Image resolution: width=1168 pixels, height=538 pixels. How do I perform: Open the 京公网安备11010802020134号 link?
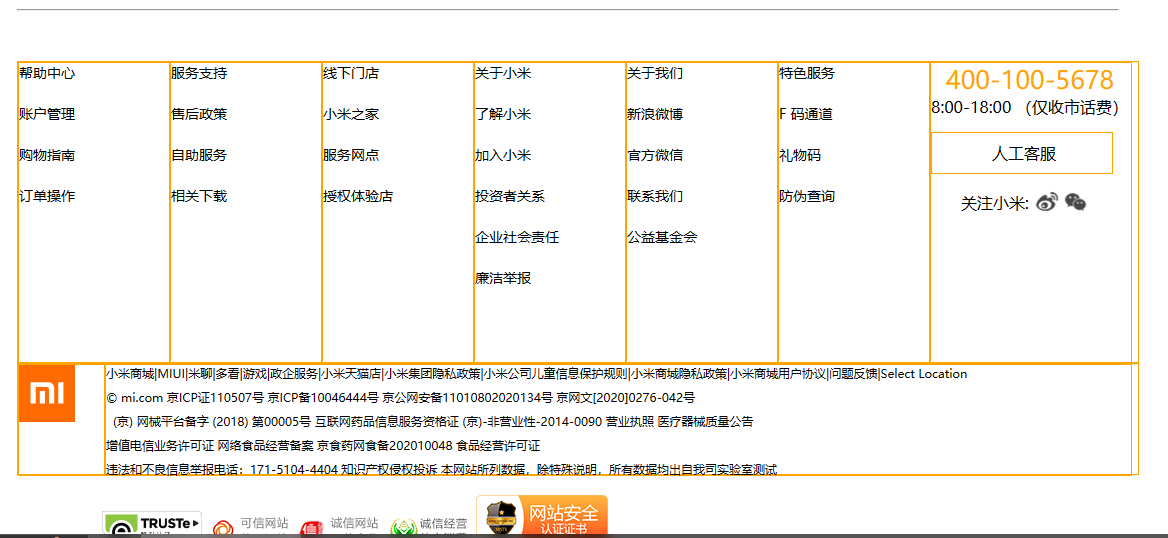pos(468,398)
